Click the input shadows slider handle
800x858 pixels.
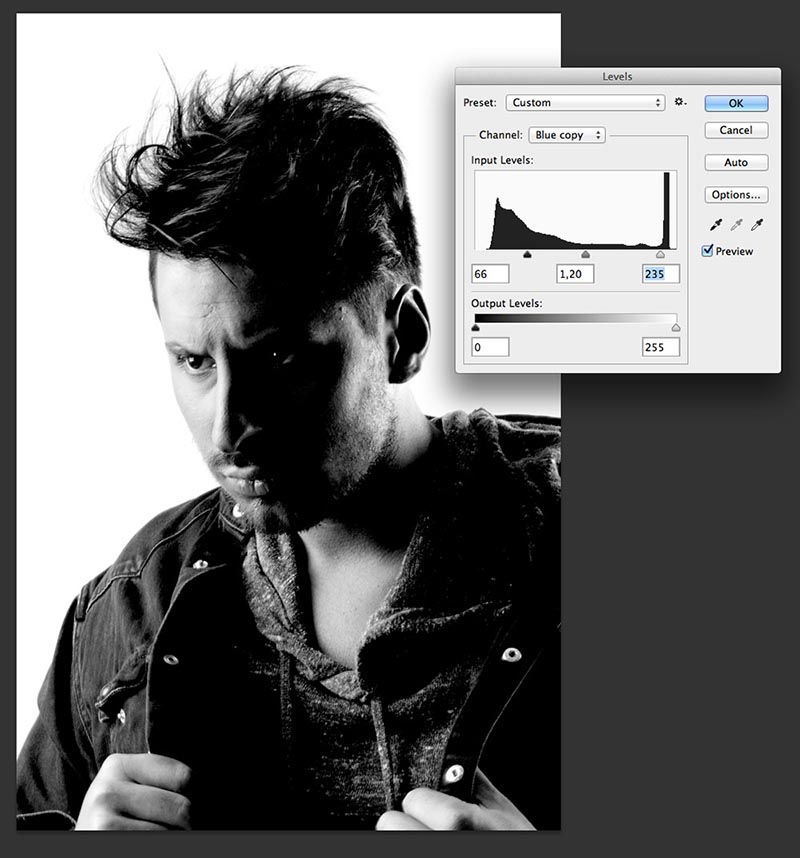coord(527,255)
